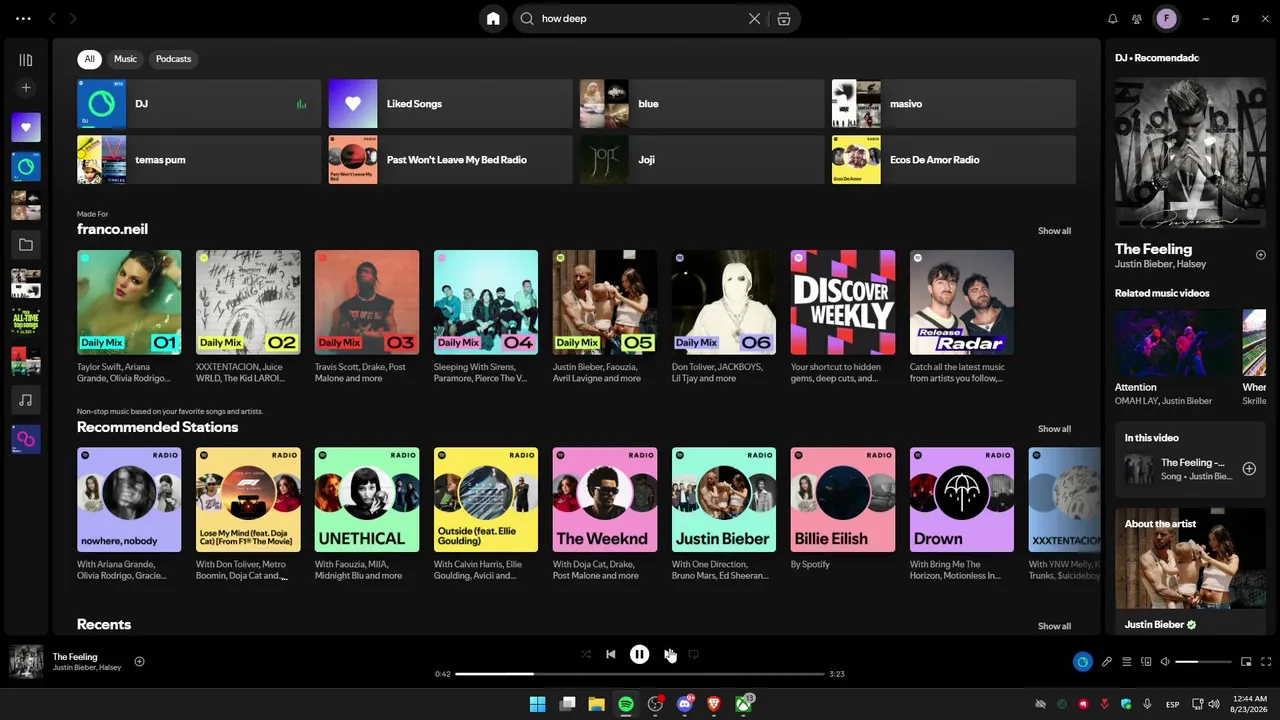Open Ecos De Amor Radio tile
The width and height of the screenshot is (1280, 720).
tap(954, 160)
